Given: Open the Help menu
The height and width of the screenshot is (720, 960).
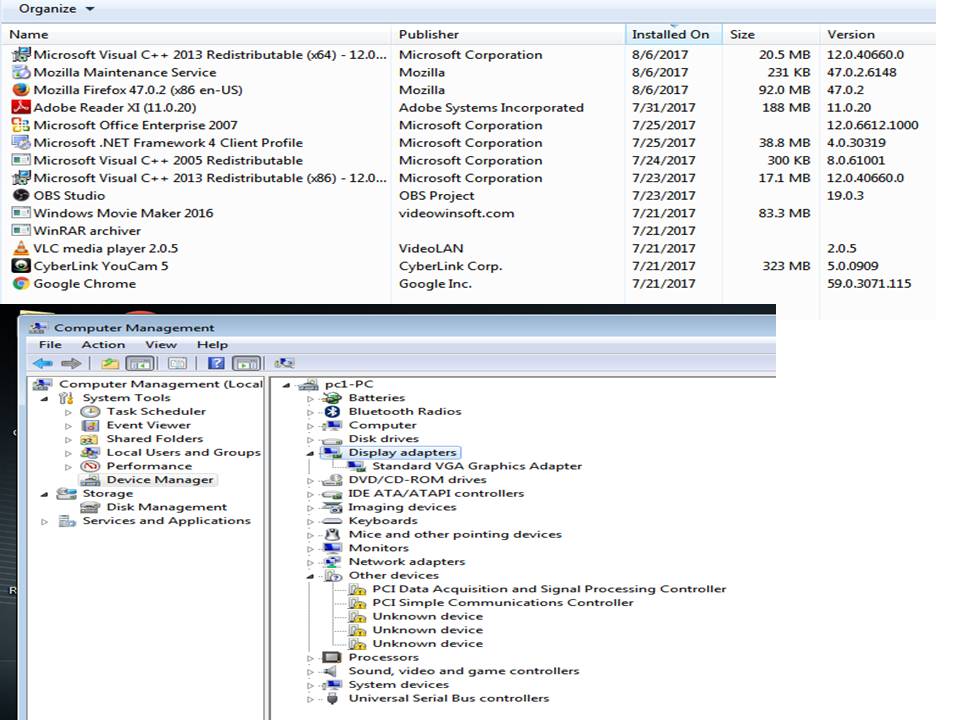Looking at the screenshot, I should (x=212, y=345).
